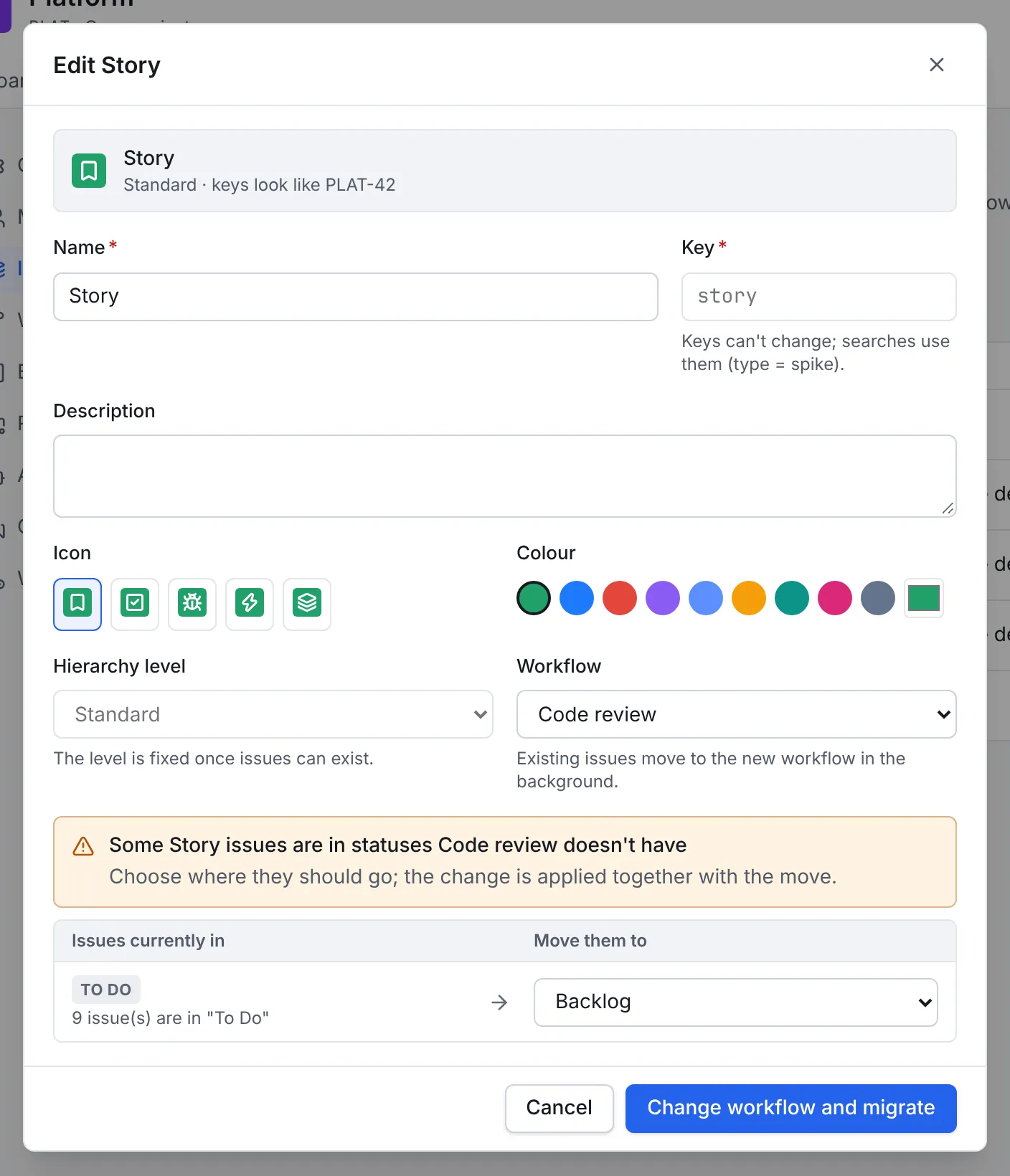
Task: Click the 'Move them to' column header
Action: tap(590, 941)
